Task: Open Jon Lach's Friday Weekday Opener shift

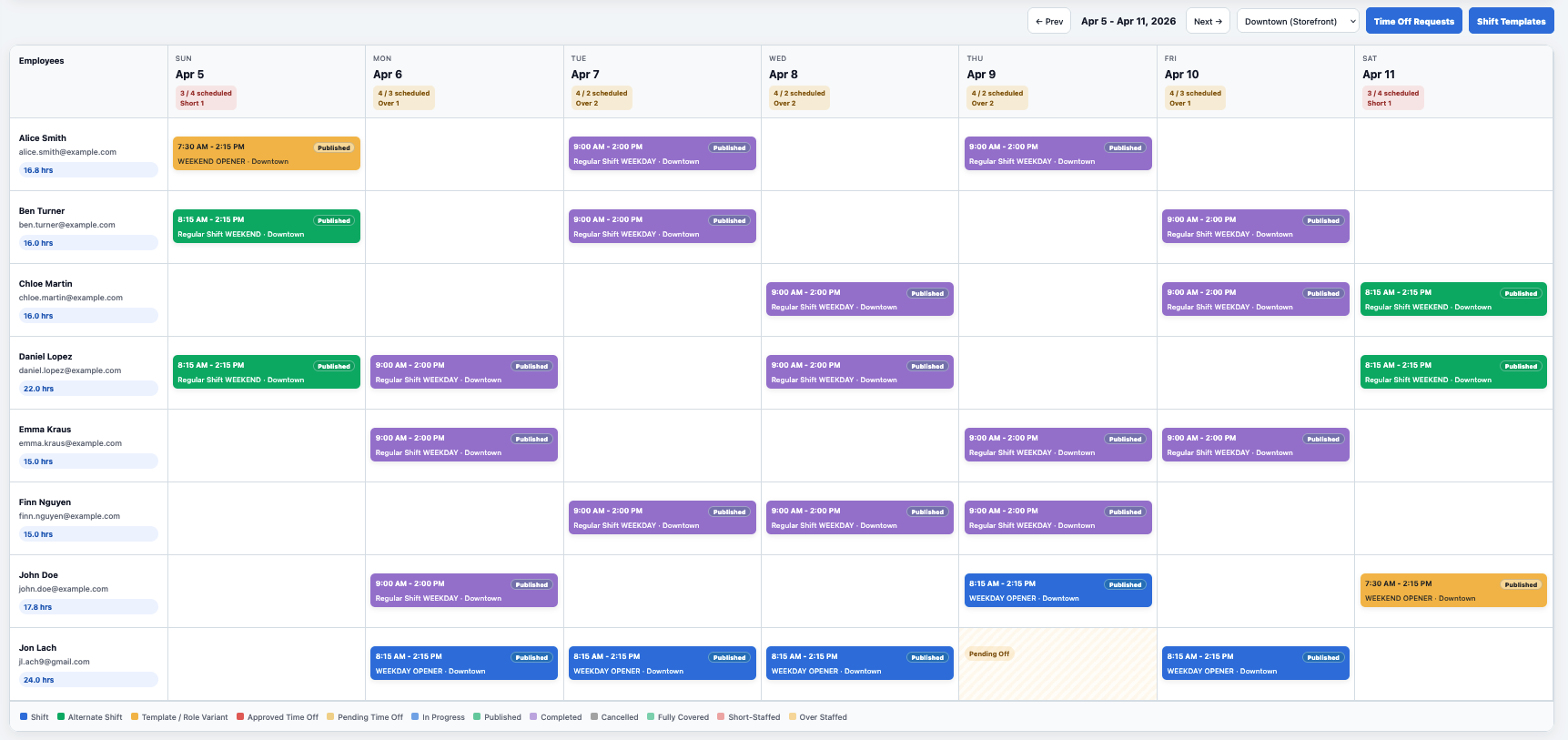Action: pos(1256,663)
